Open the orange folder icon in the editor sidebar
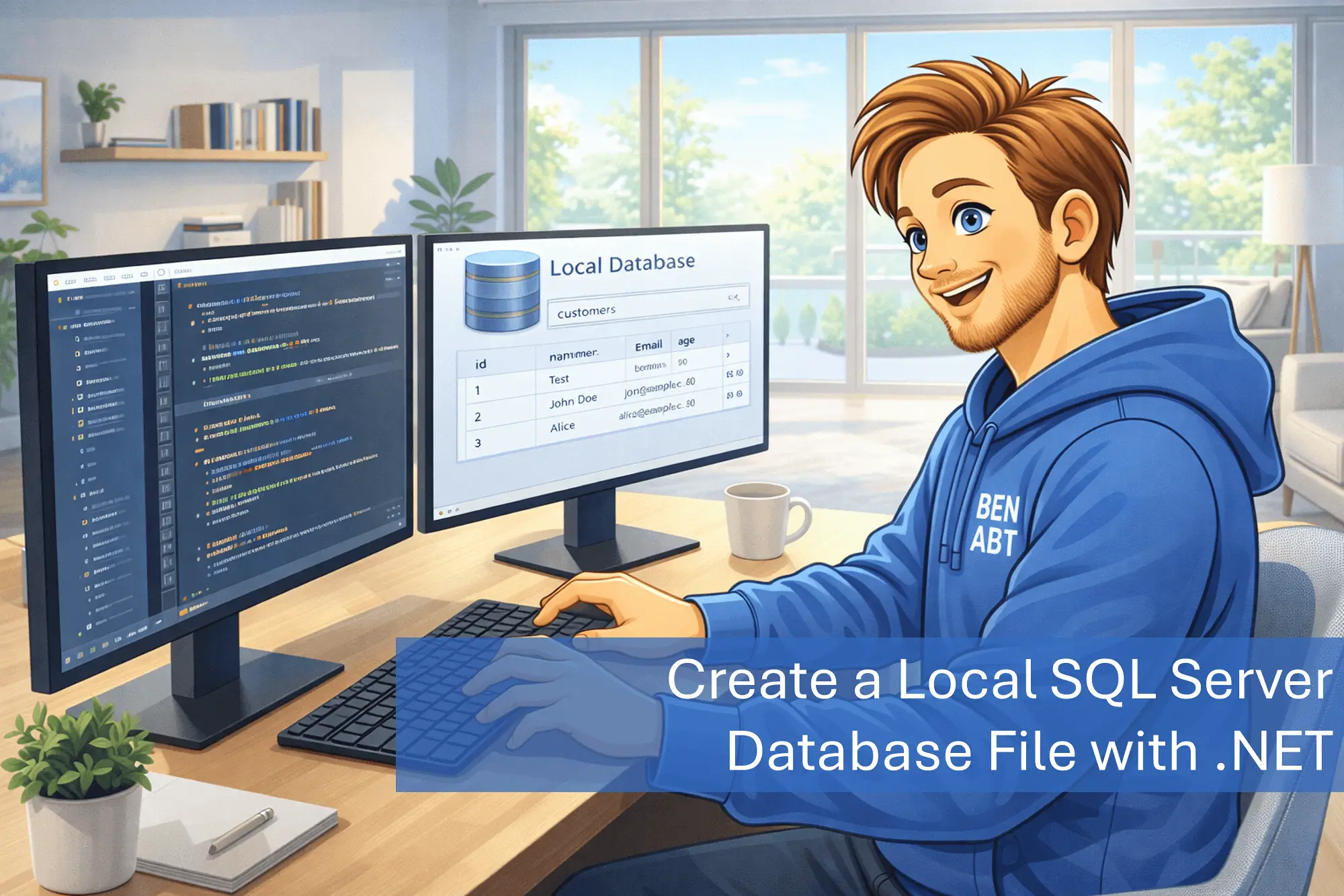The image size is (1344, 896). click(x=85, y=521)
